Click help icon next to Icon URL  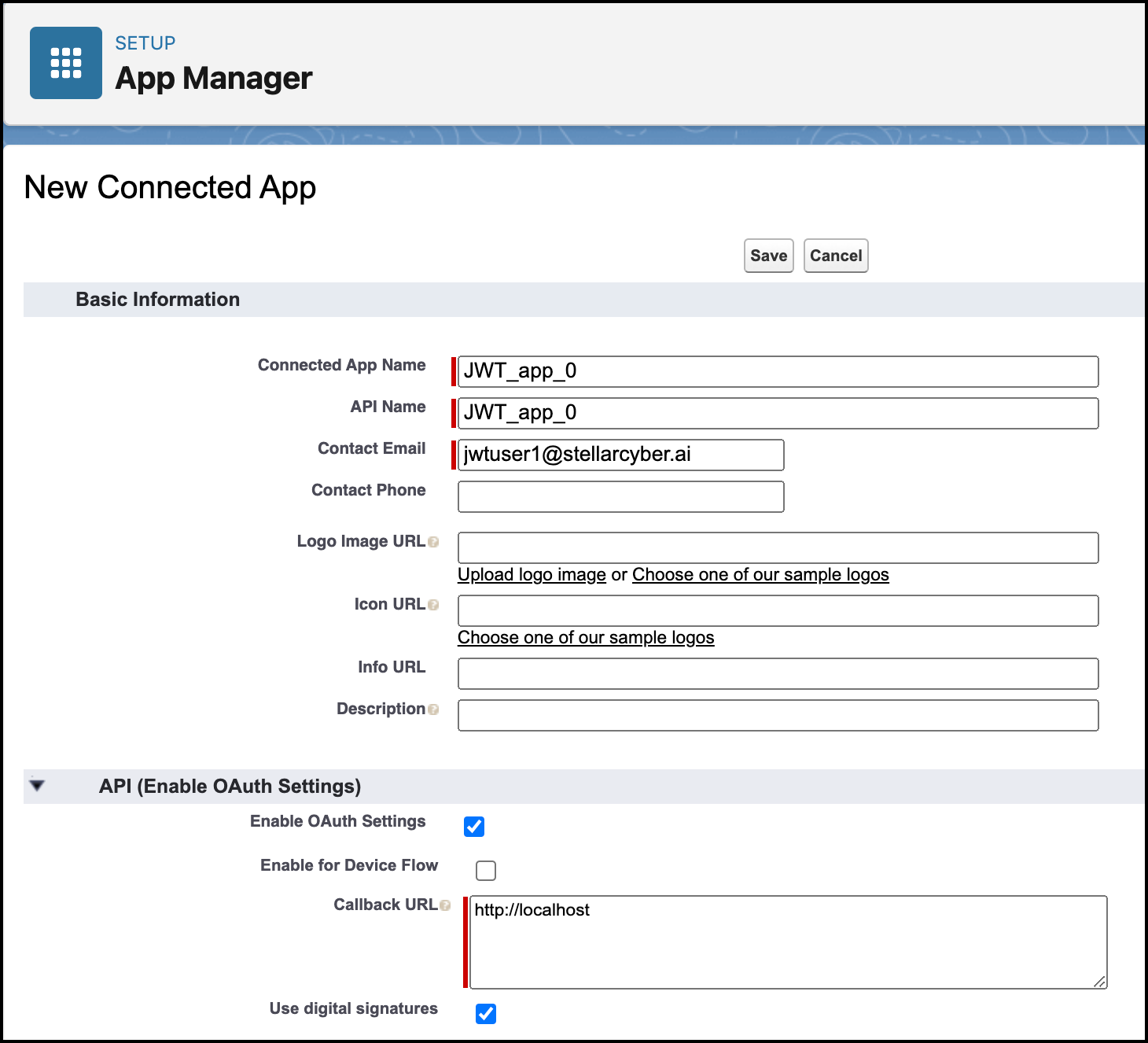pyautogui.click(x=433, y=605)
